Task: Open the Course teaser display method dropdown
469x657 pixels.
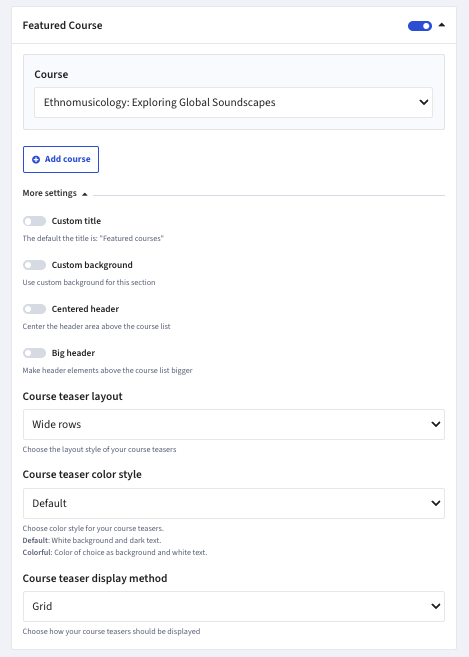Action: pyautogui.click(x=234, y=606)
